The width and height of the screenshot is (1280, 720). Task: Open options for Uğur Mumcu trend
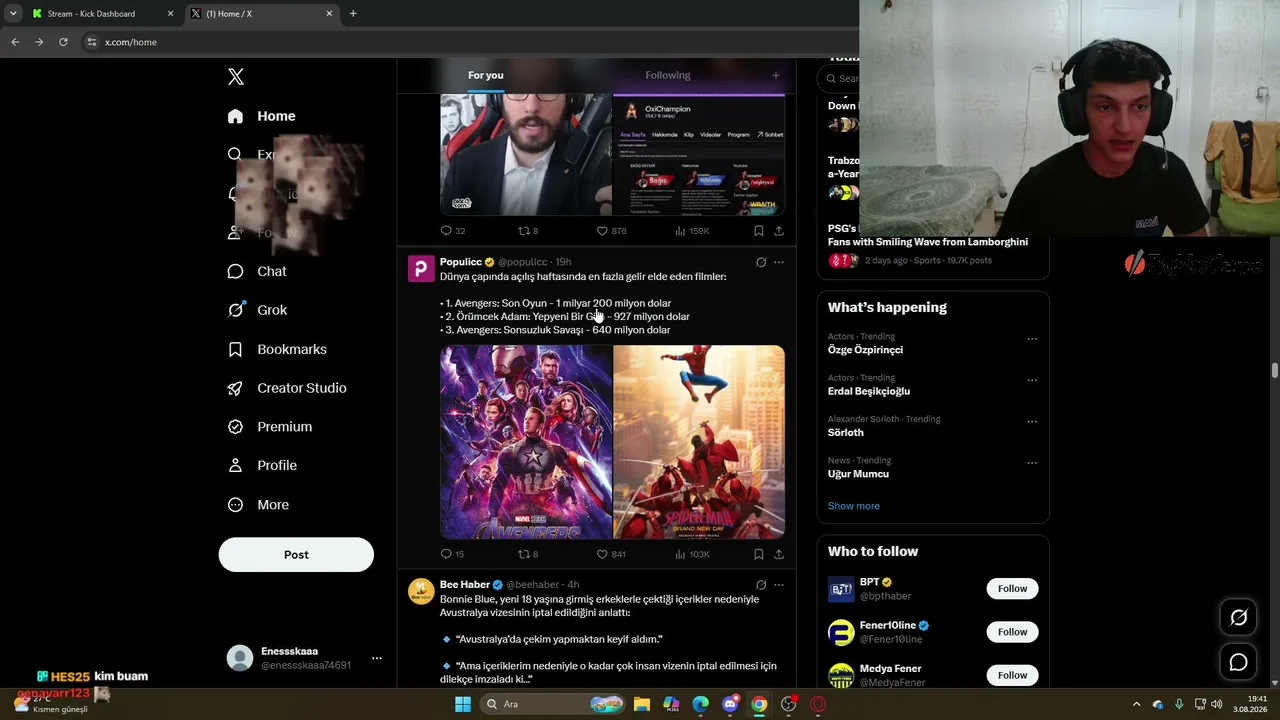point(1032,463)
